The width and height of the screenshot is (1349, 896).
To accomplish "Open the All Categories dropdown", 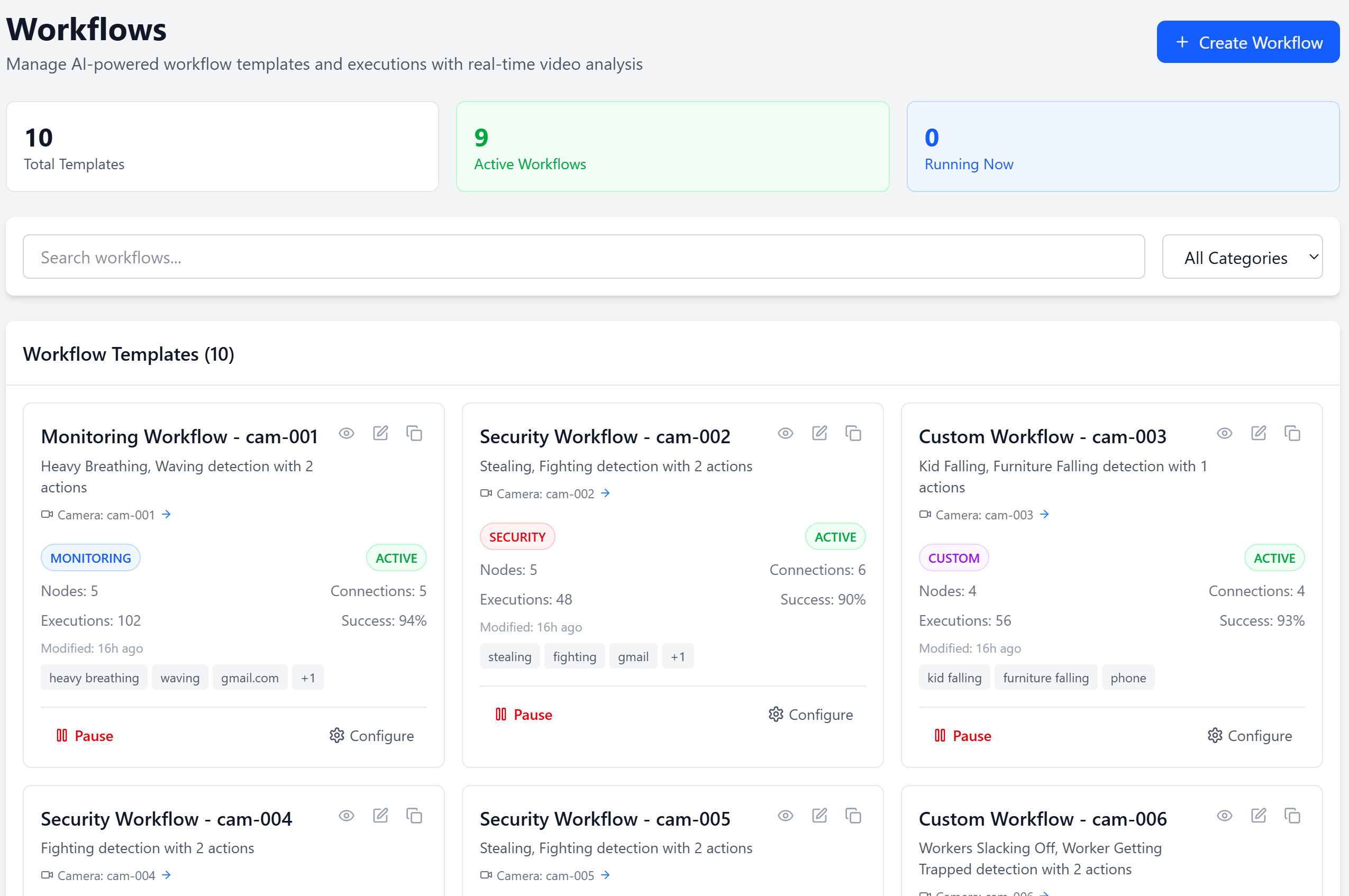I will tap(1242, 257).
